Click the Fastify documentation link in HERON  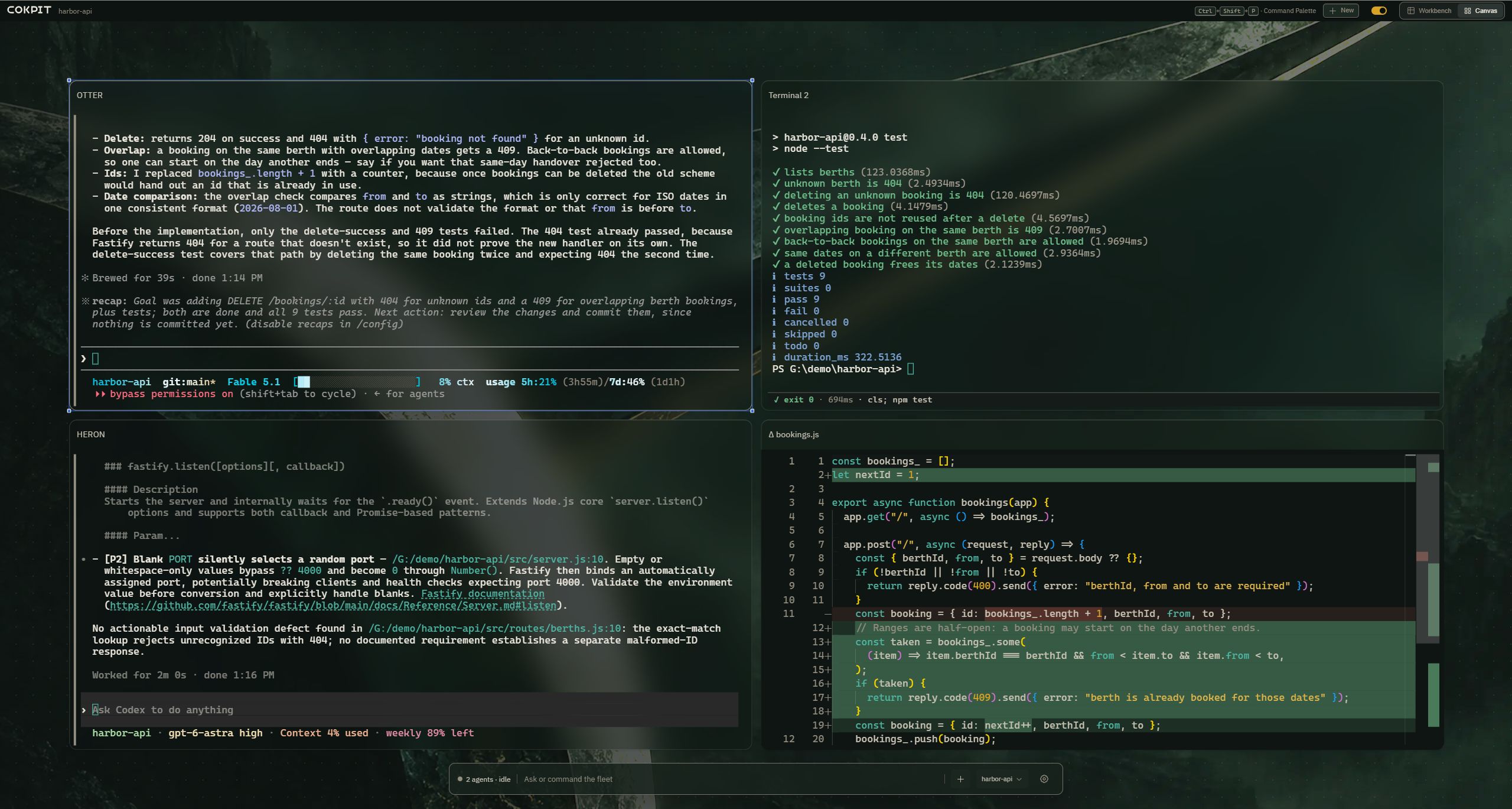pyautogui.click(x=483, y=594)
